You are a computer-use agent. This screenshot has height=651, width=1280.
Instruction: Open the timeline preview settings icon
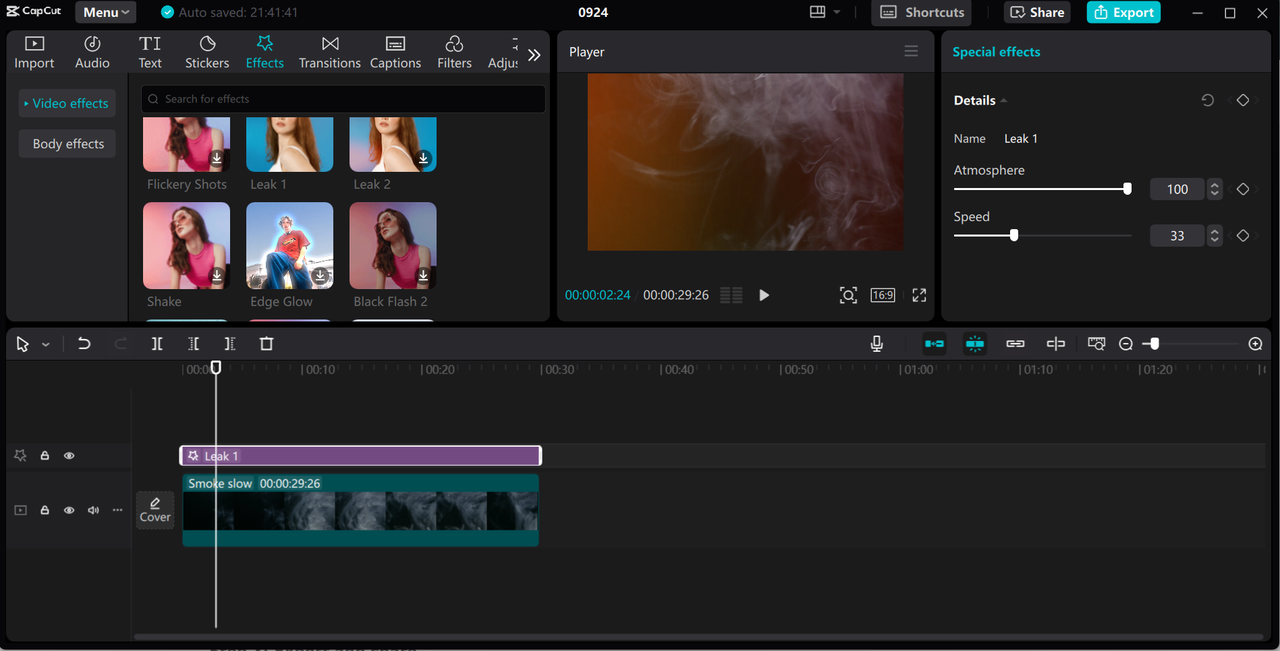click(x=1096, y=344)
